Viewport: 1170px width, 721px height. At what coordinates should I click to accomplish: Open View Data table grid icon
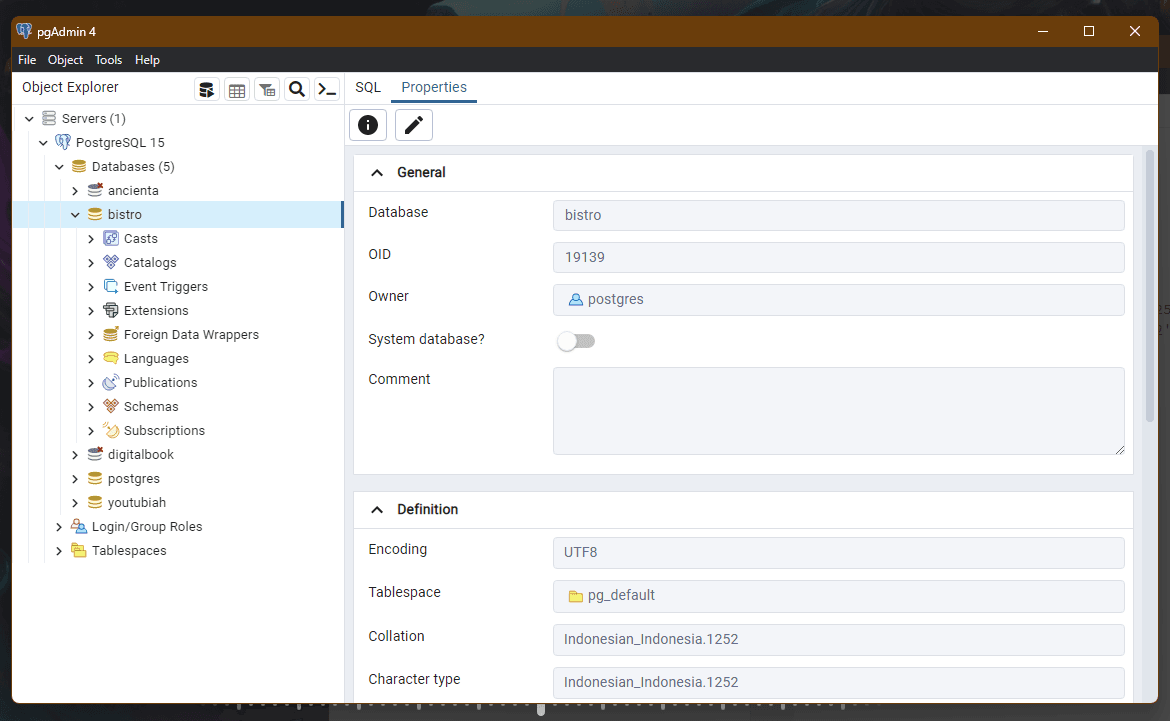tap(237, 90)
